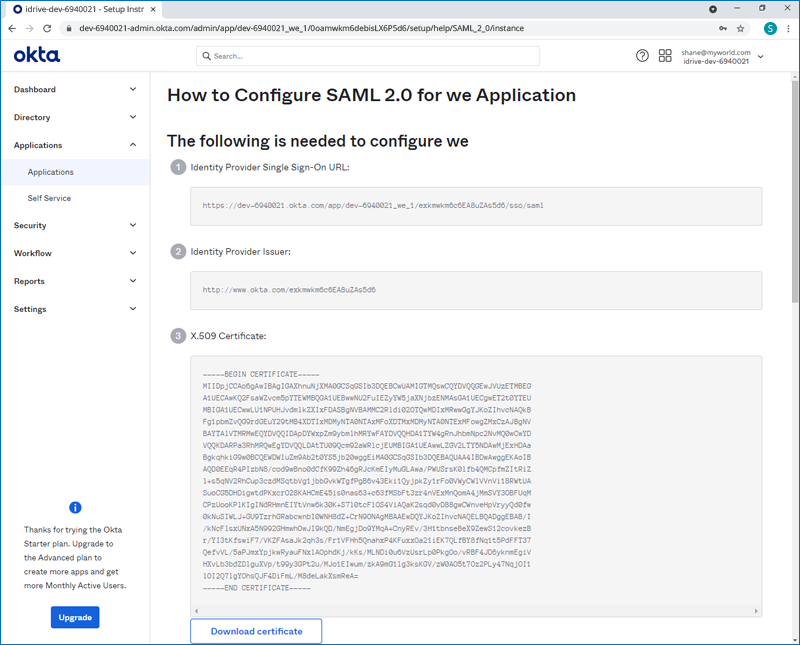Viewport: 800px width, 645px height.
Task: Open Chrome three-dot menu
Action: coord(789,28)
